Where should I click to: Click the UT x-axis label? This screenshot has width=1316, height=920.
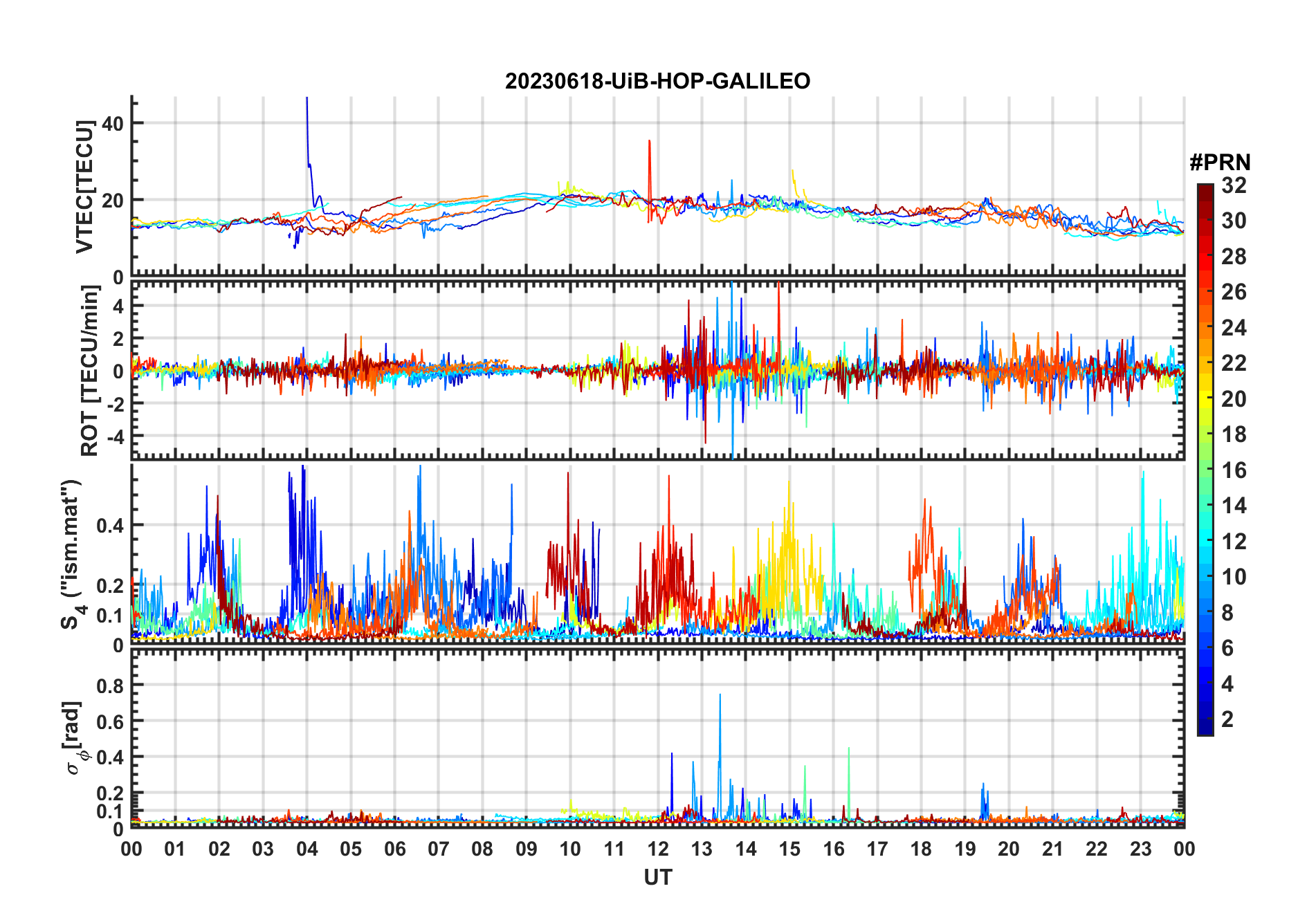click(657, 878)
